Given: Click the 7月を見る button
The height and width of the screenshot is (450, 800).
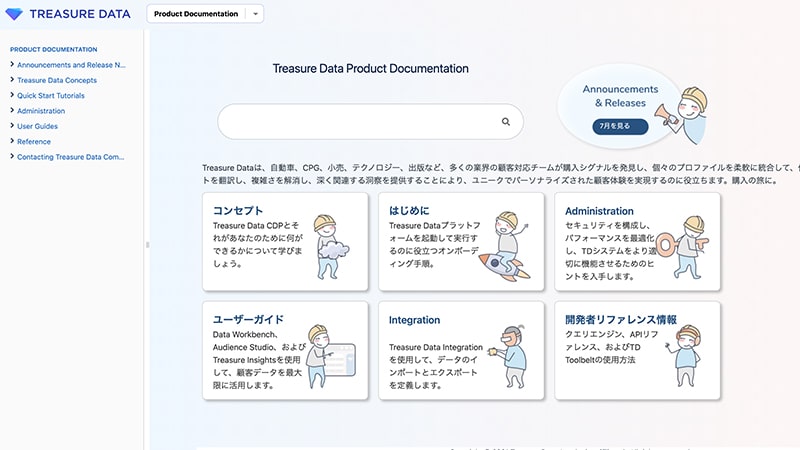Looking at the screenshot, I should (x=620, y=126).
